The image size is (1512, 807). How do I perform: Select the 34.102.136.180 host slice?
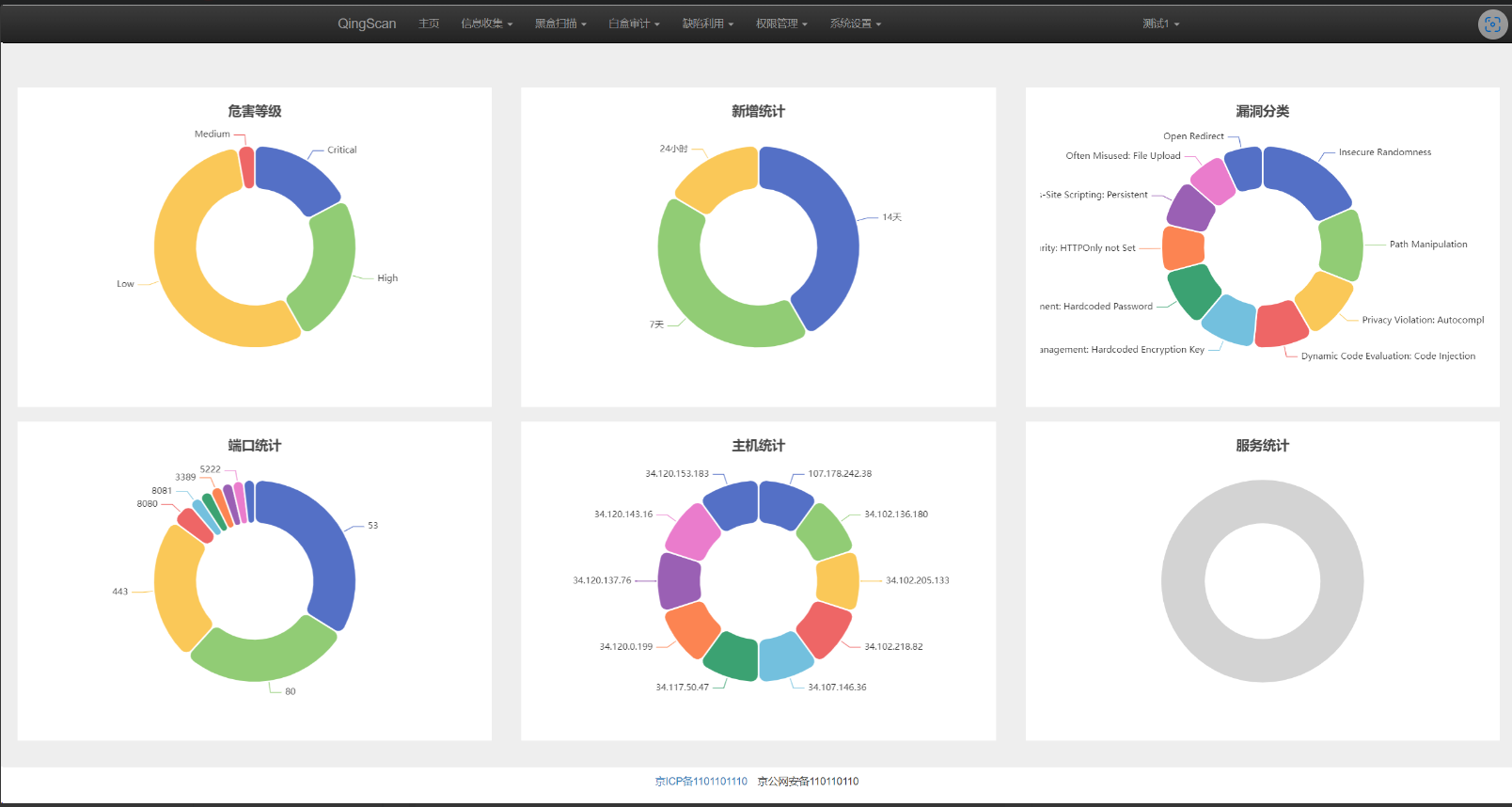coord(824,531)
